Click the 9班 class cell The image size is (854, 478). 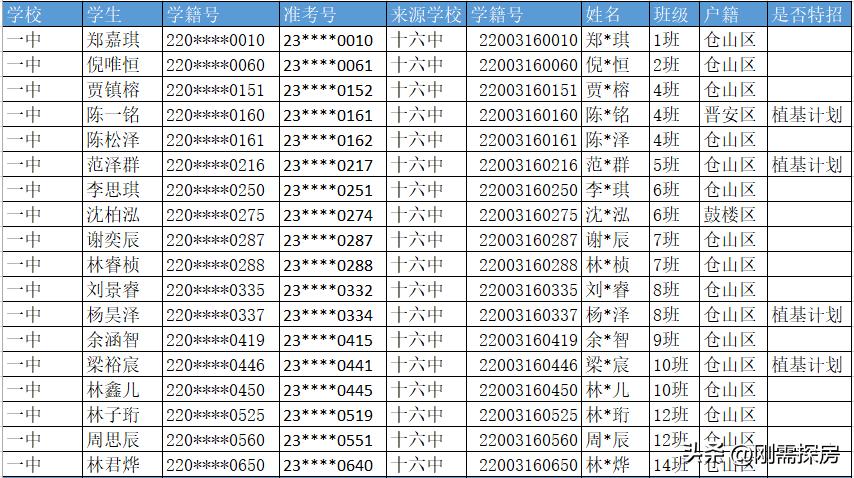(x=667, y=340)
